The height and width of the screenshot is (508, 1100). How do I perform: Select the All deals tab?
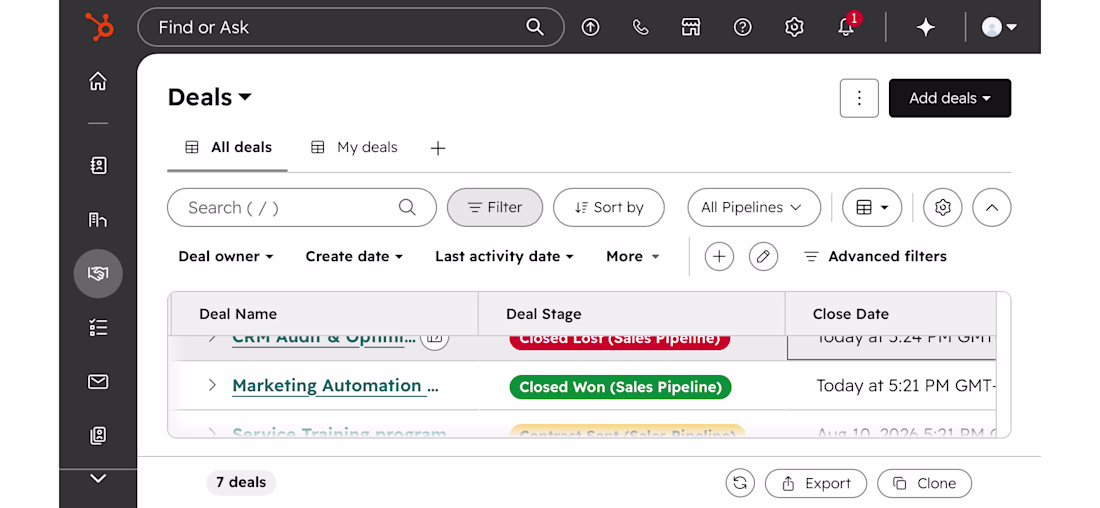(x=227, y=147)
